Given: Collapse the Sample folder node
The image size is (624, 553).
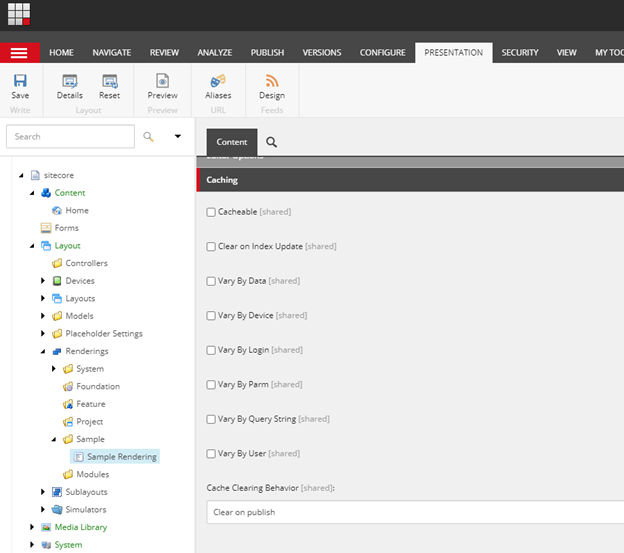Looking at the screenshot, I should [54, 439].
